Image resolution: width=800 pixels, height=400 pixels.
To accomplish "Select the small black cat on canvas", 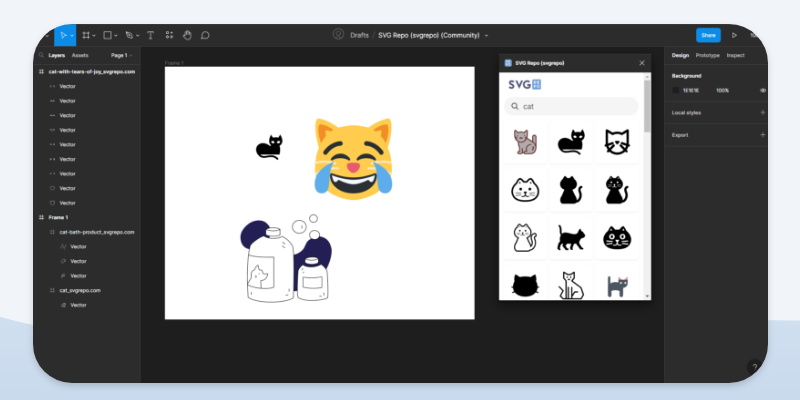I will pos(269,147).
